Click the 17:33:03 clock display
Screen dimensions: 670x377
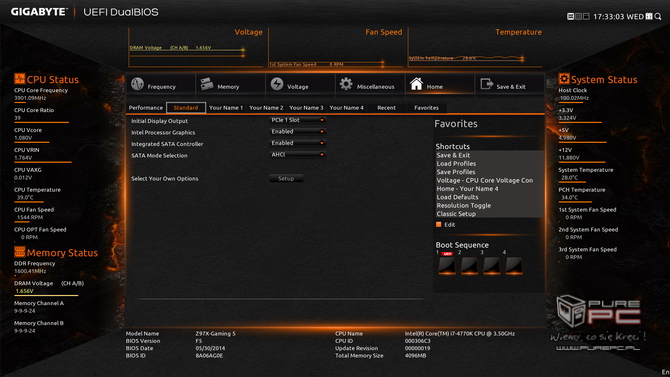point(609,17)
